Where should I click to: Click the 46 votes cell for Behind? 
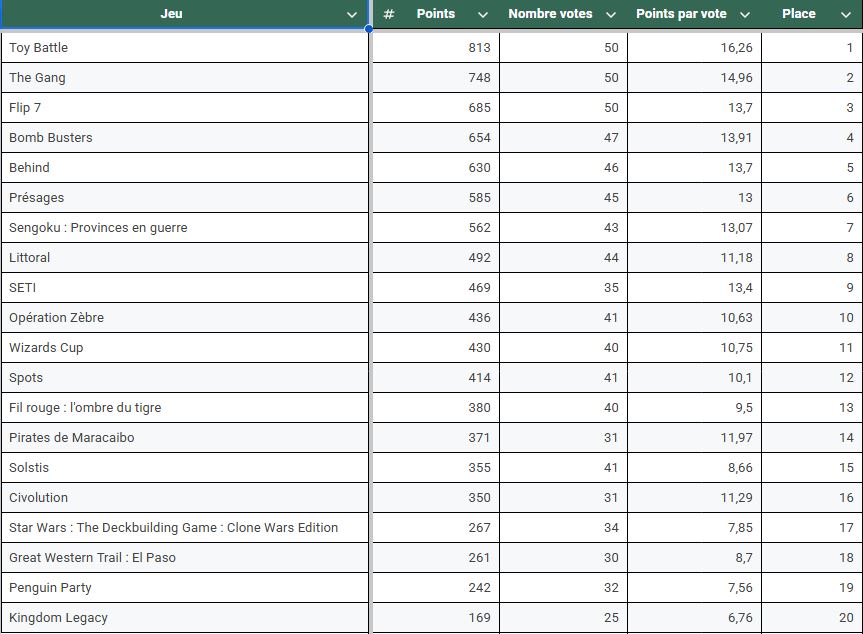[564, 167]
